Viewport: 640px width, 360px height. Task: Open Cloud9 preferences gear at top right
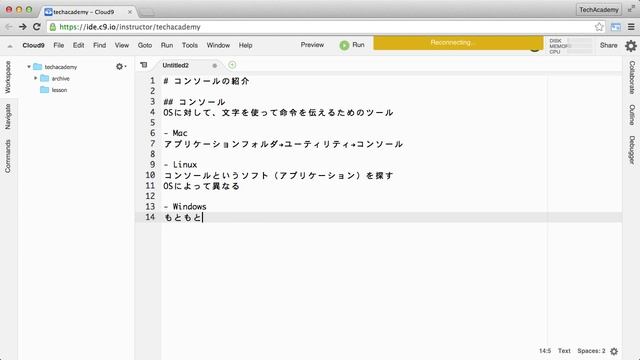point(631,46)
